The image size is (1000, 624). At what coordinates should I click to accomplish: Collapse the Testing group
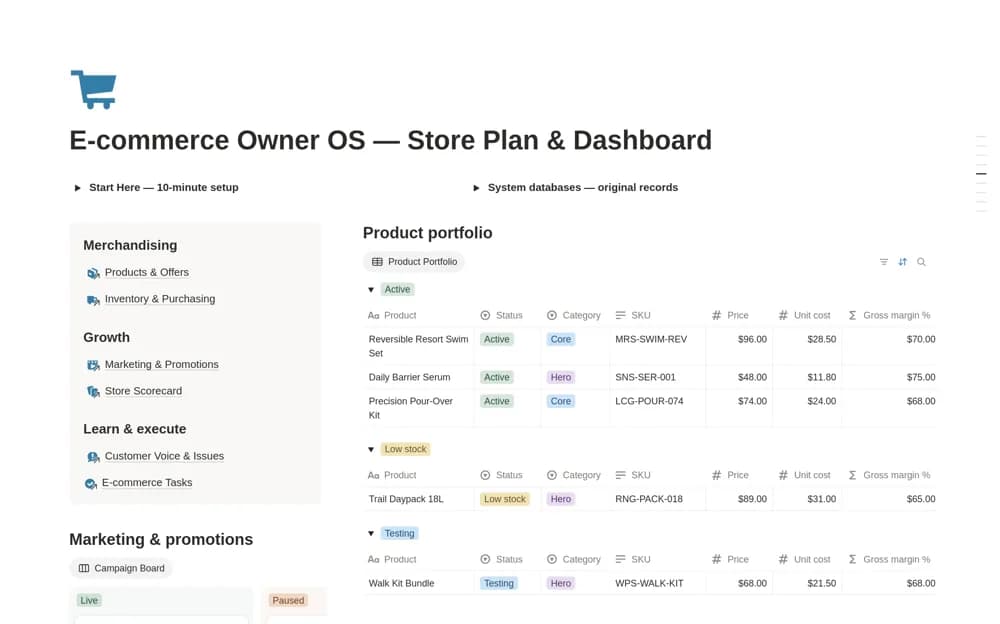pos(371,533)
